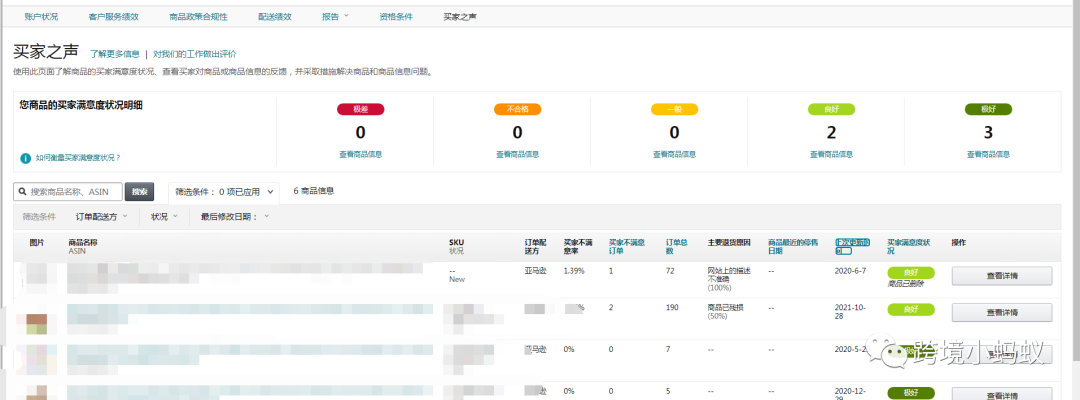Sort by the 商品最近的停售日期 column header
This screenshot has height=400, width=1080.
click(x=793, y=246)
